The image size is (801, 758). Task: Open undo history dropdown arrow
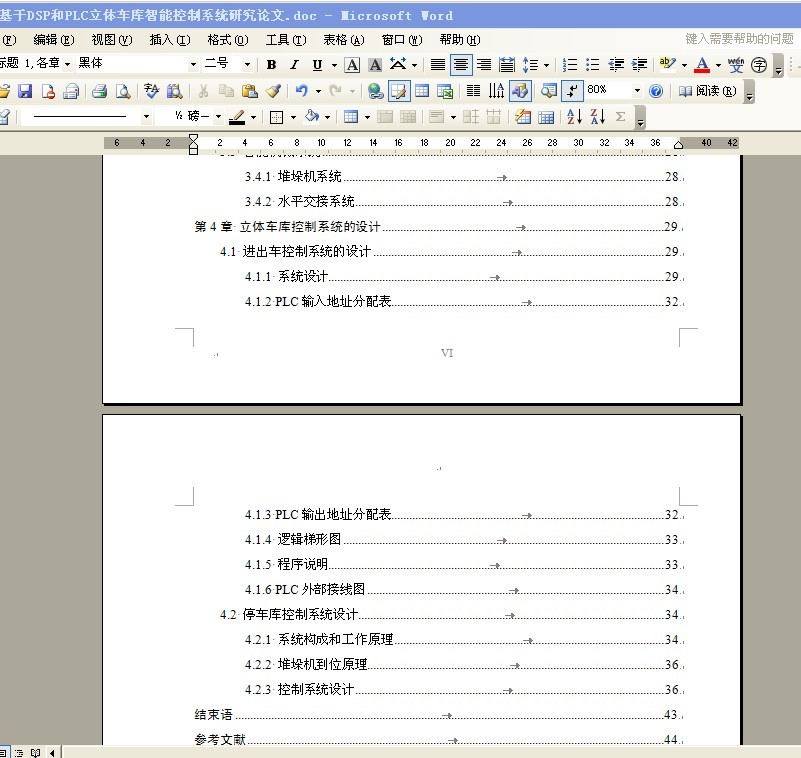(318, 91)
